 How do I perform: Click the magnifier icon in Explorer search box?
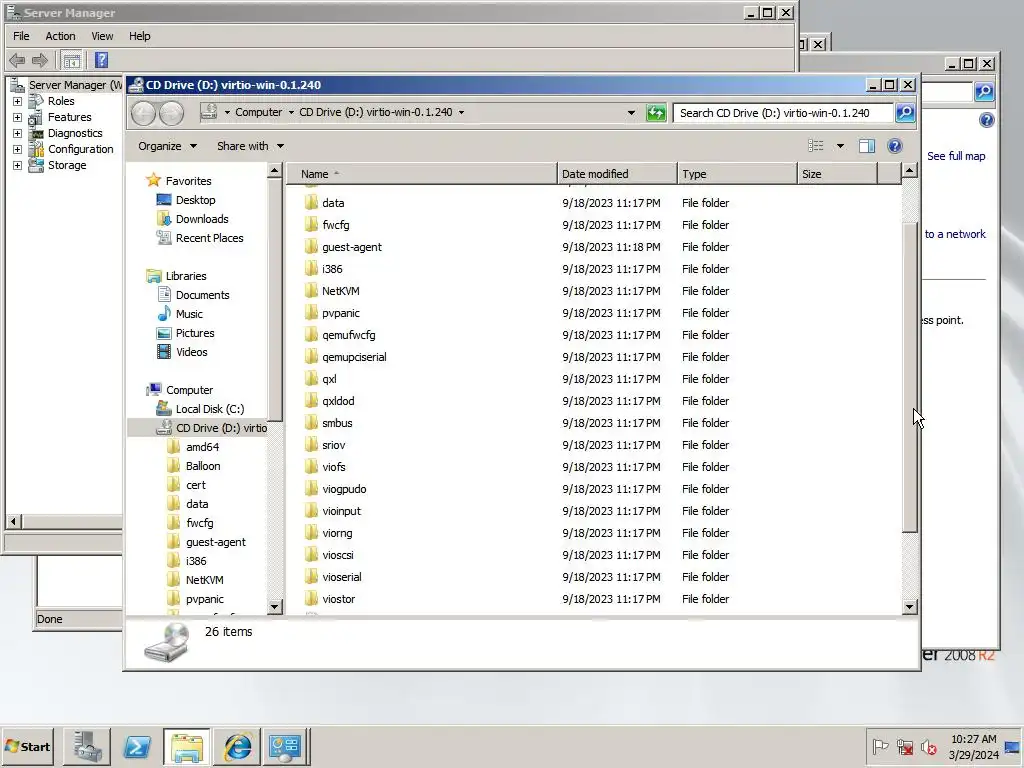click(905, 112)
